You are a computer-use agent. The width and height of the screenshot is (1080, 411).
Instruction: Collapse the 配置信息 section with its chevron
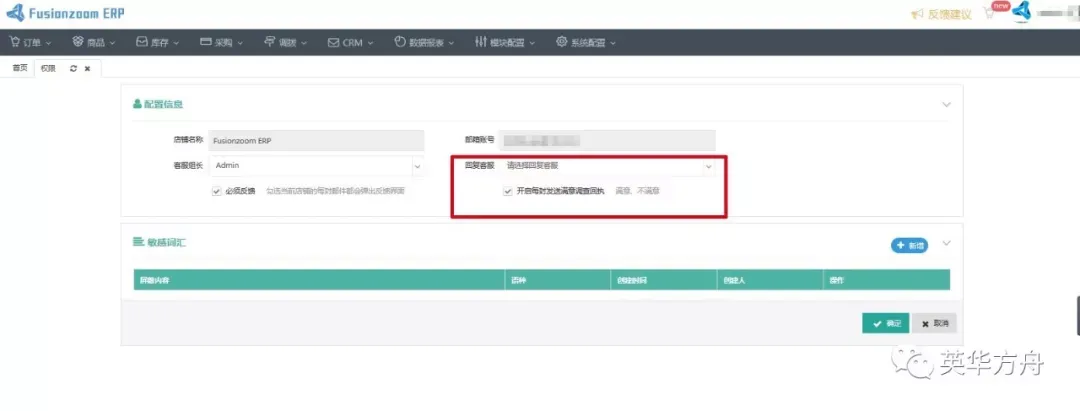[x=946, y=105]
